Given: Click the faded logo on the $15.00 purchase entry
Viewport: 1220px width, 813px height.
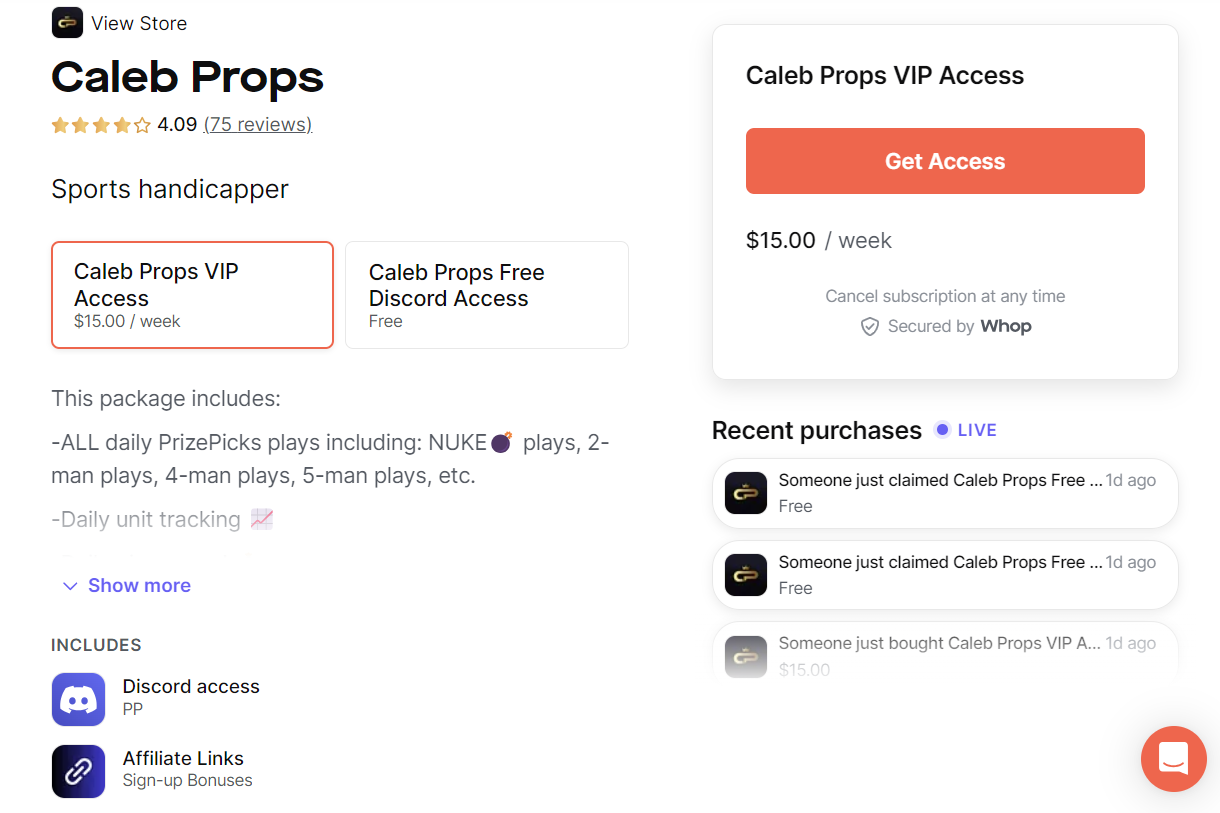Looking at the screenshot, I should point(745,655).
